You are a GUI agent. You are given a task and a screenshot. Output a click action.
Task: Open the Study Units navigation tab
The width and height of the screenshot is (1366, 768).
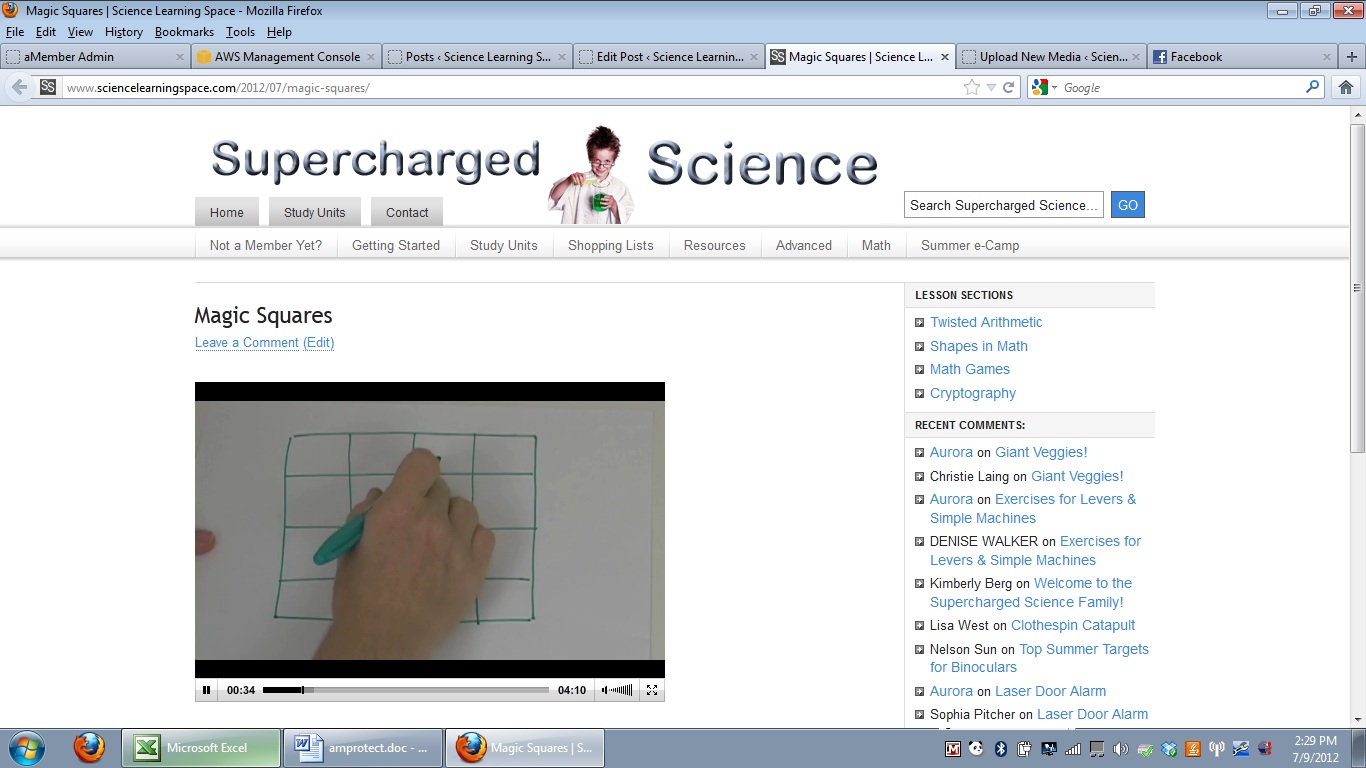(314, 212)
